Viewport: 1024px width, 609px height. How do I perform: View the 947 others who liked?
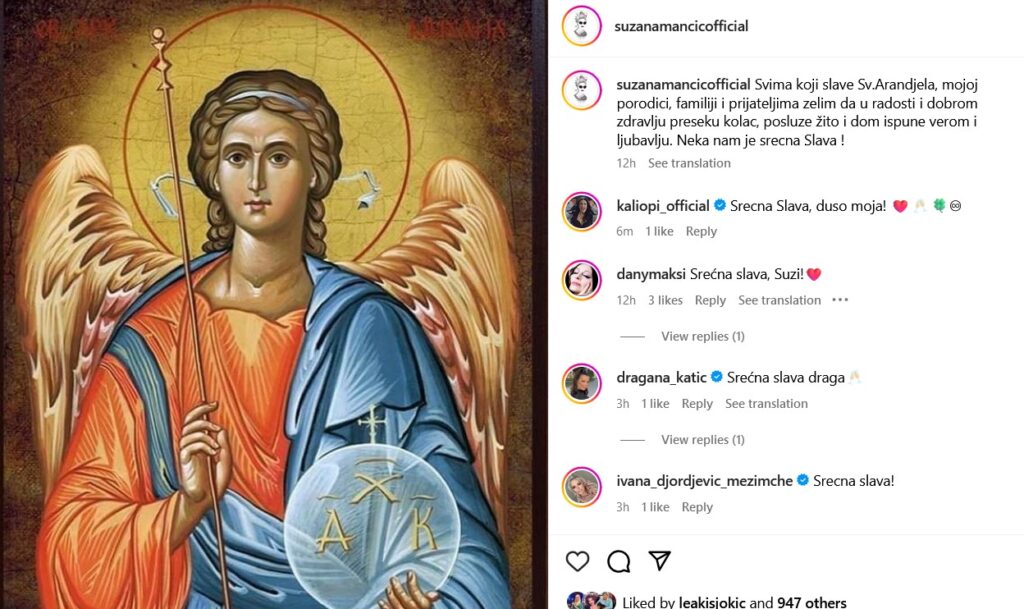(811, 602)
